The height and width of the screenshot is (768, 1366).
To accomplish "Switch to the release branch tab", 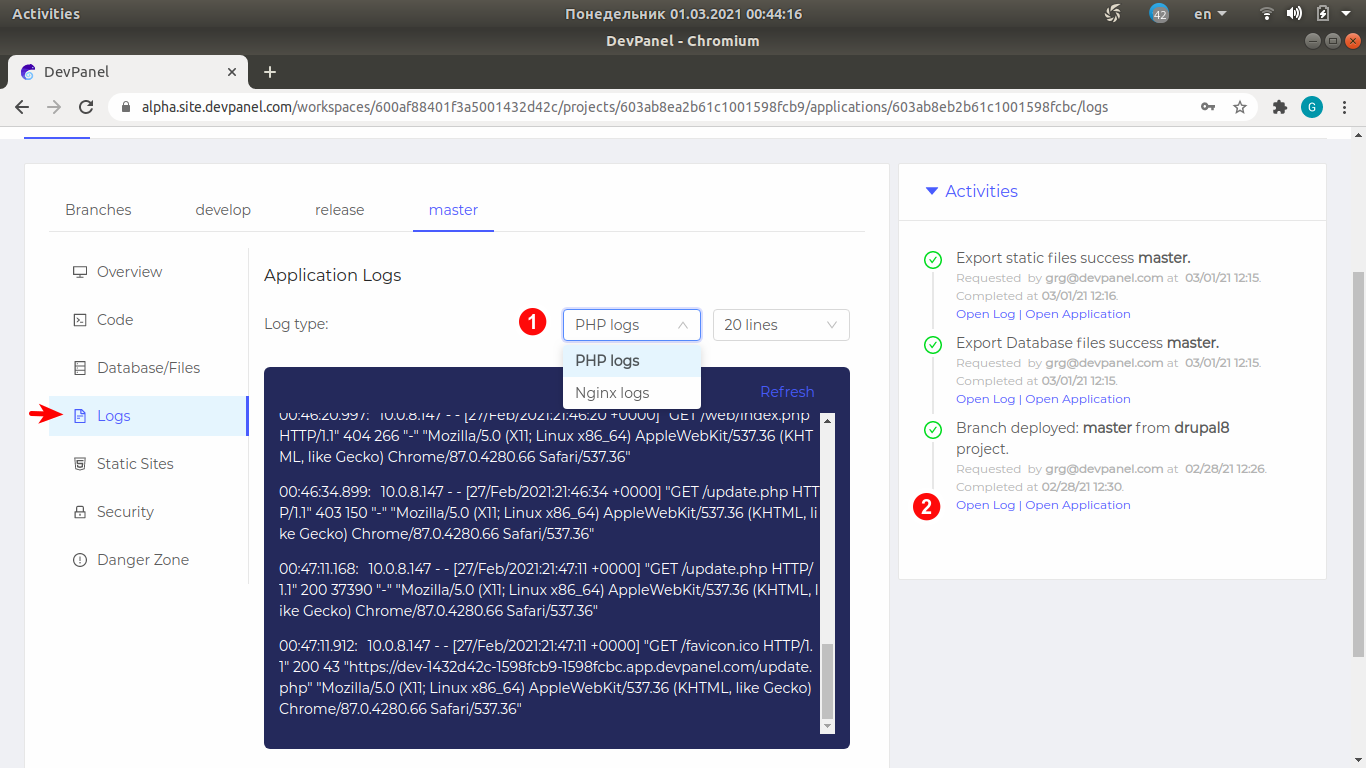I will coord(339,209).
